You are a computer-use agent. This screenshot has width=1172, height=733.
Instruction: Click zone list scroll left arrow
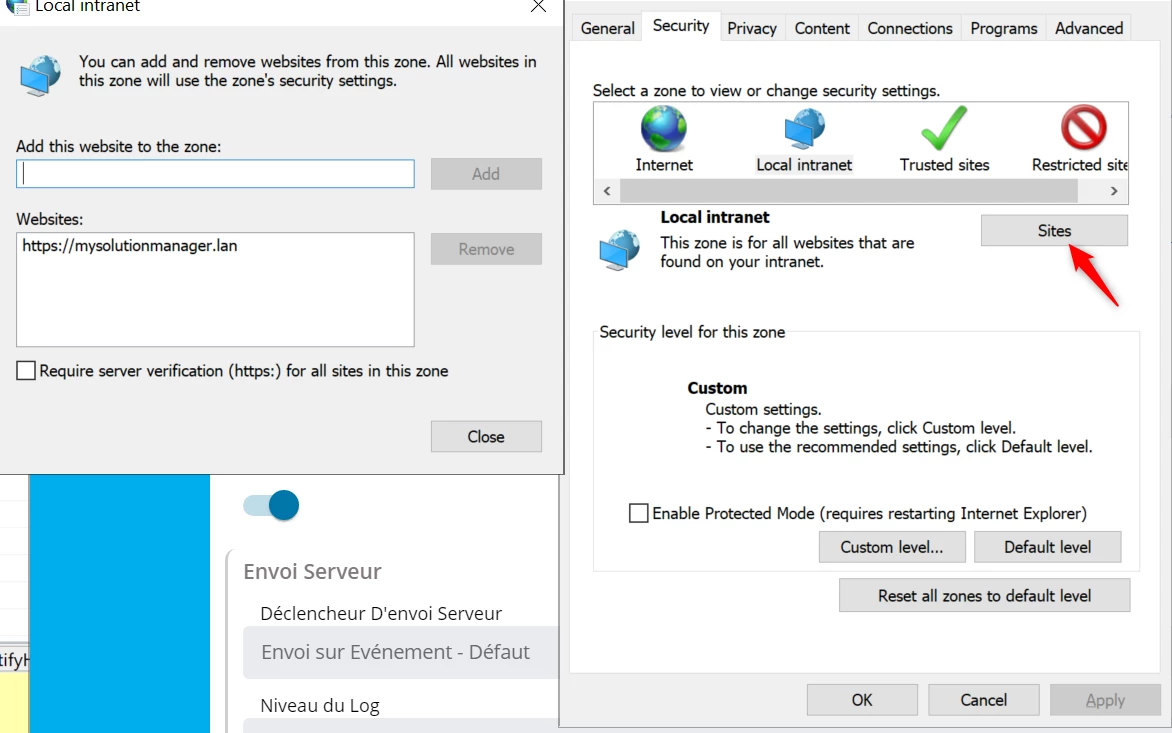(x=607, y=191)
